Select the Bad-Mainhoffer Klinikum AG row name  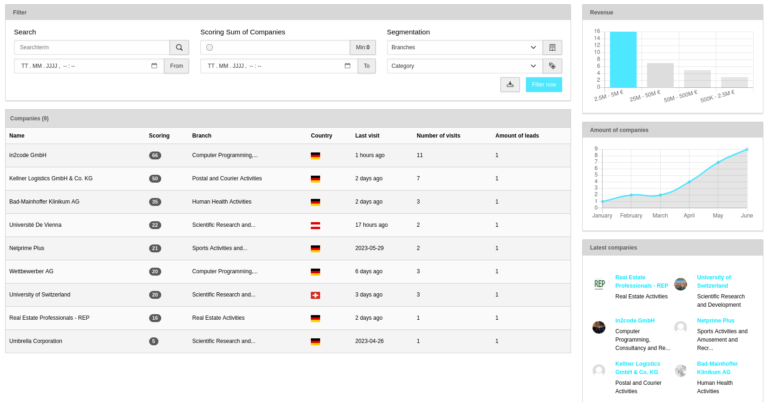(44, 202)
